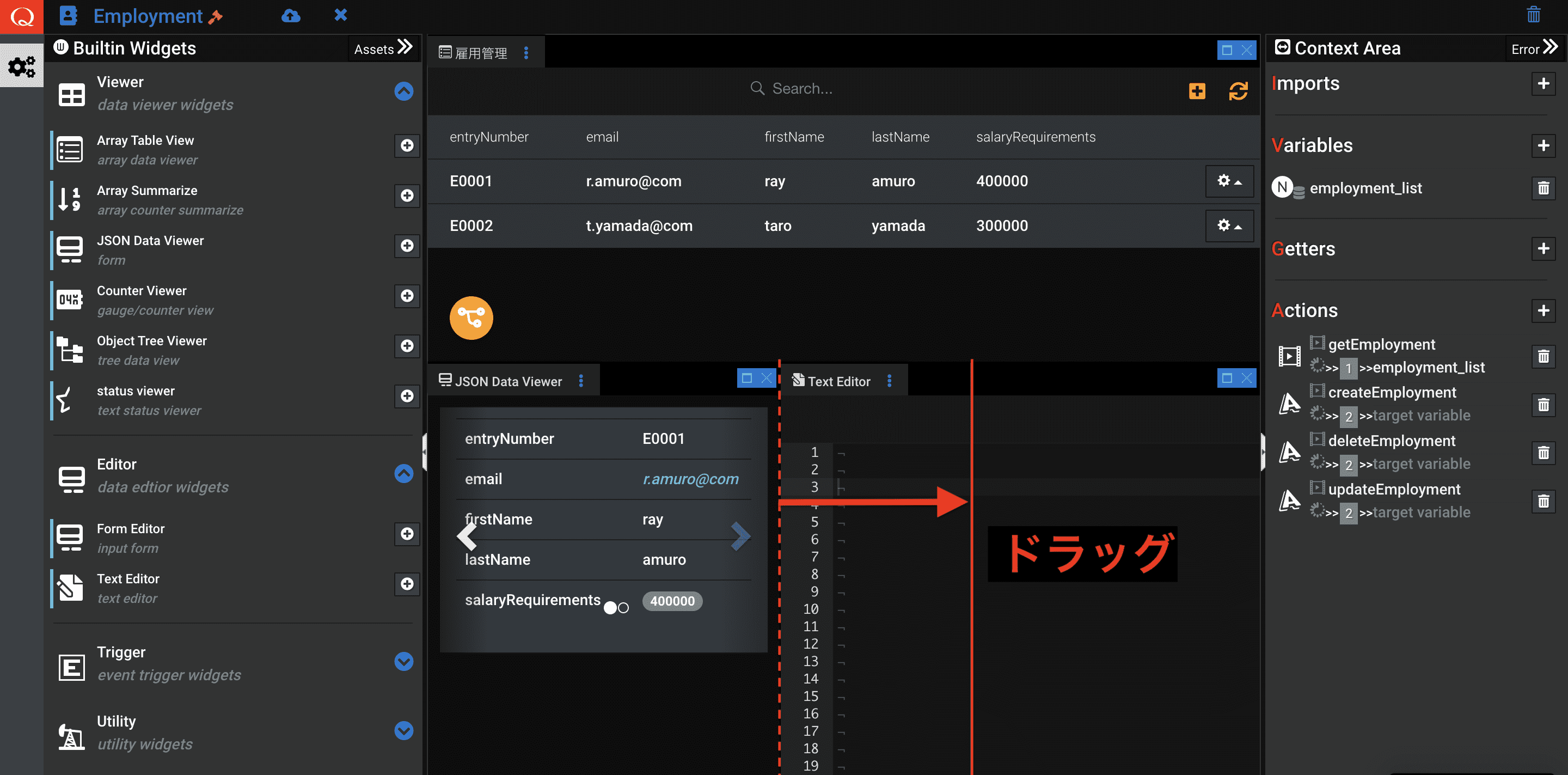The width and height of the screenshot is (1568, 775).
Task: Expand the Utility widgets section
Action: [403, 730]
